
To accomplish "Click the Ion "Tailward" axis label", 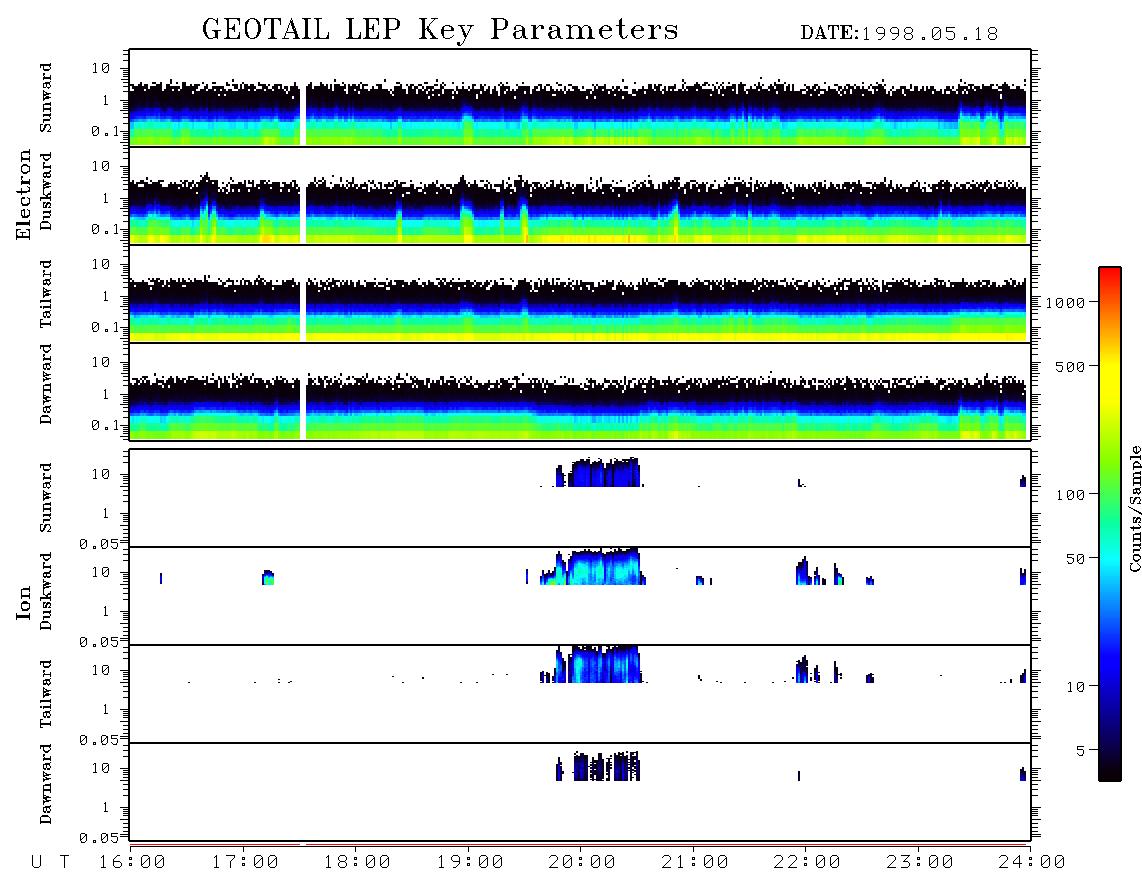I will coord(46,694).
